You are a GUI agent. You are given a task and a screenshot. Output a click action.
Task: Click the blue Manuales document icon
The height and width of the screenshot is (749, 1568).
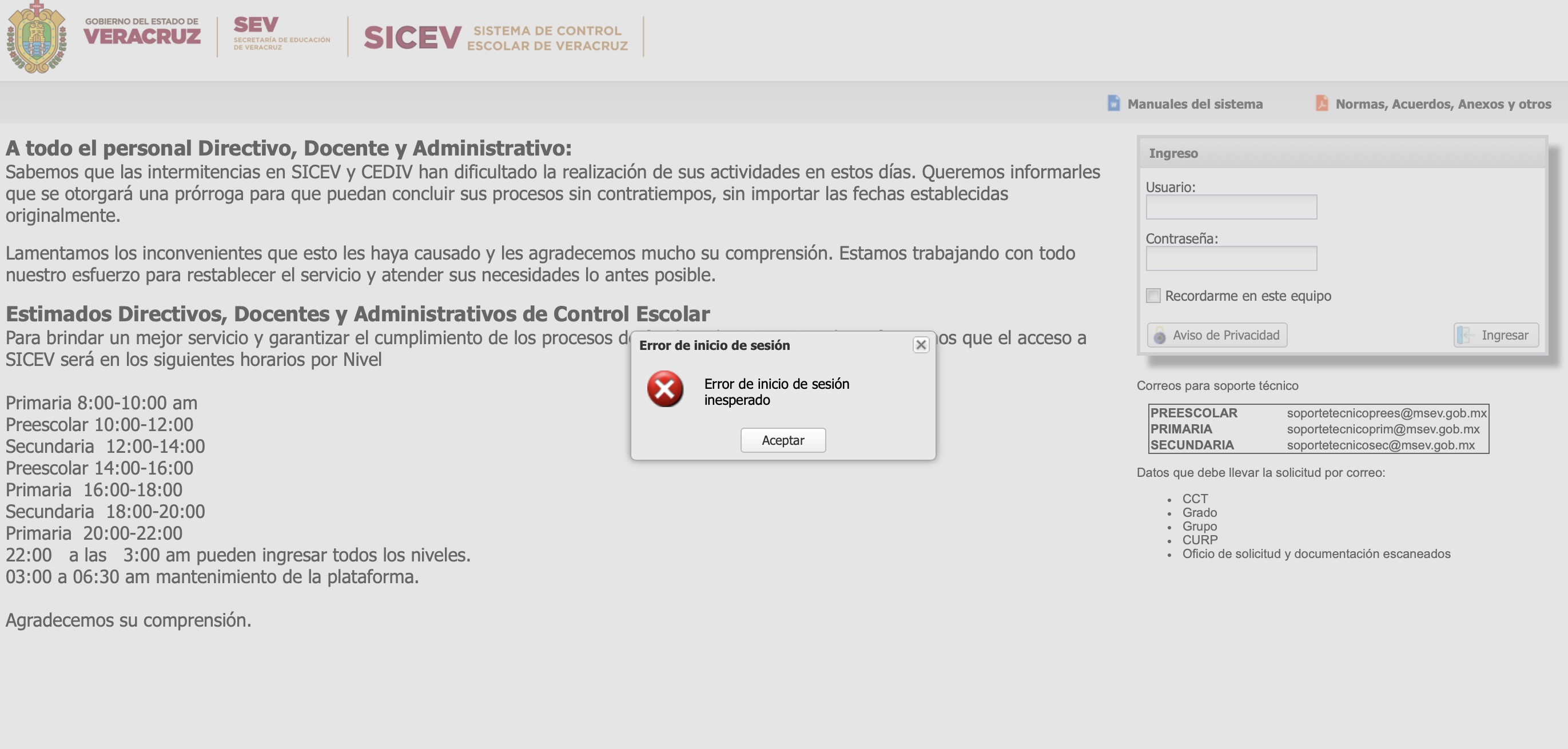1113,103
